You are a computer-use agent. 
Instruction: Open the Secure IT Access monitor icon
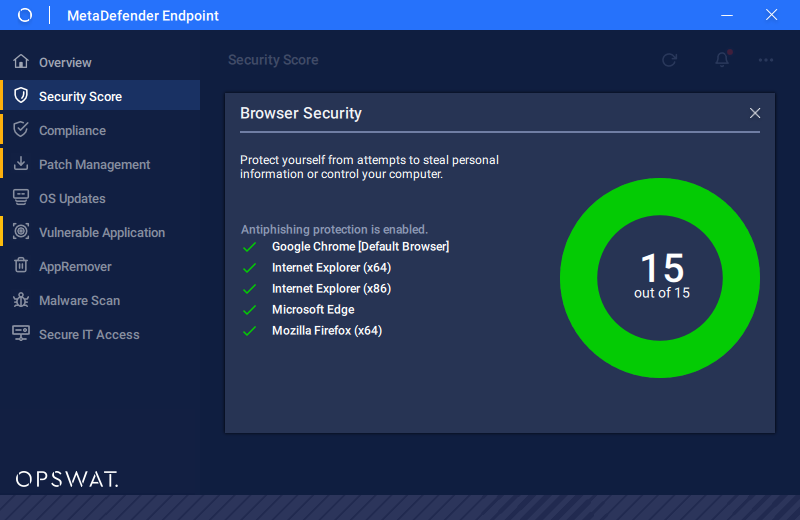click(x=21, y=334)
